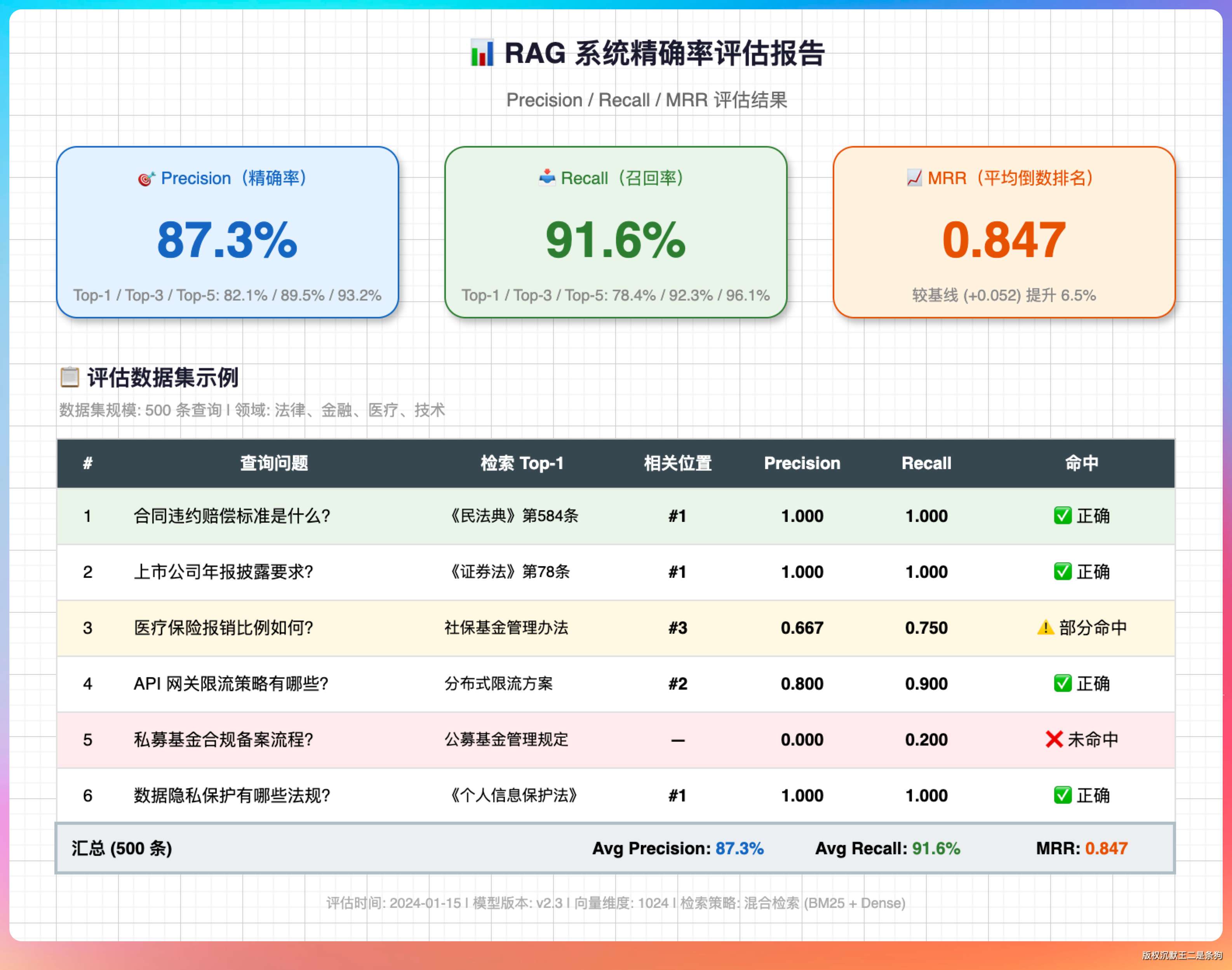1232x970 pixels.
Task: Click the #3 position cell
Action: point(678,628)
